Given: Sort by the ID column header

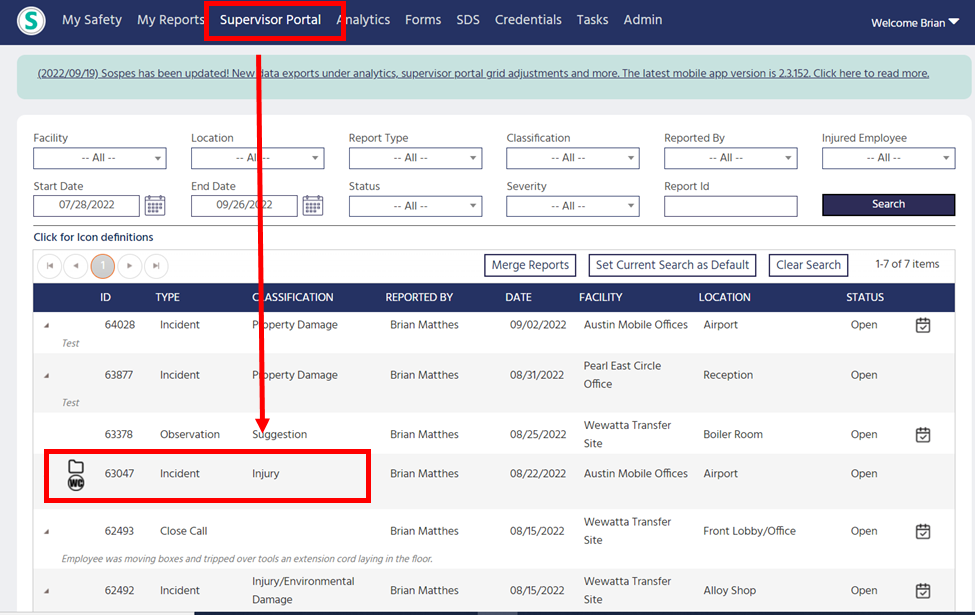Looking at the screenshot, I should (x=105, y=297).
